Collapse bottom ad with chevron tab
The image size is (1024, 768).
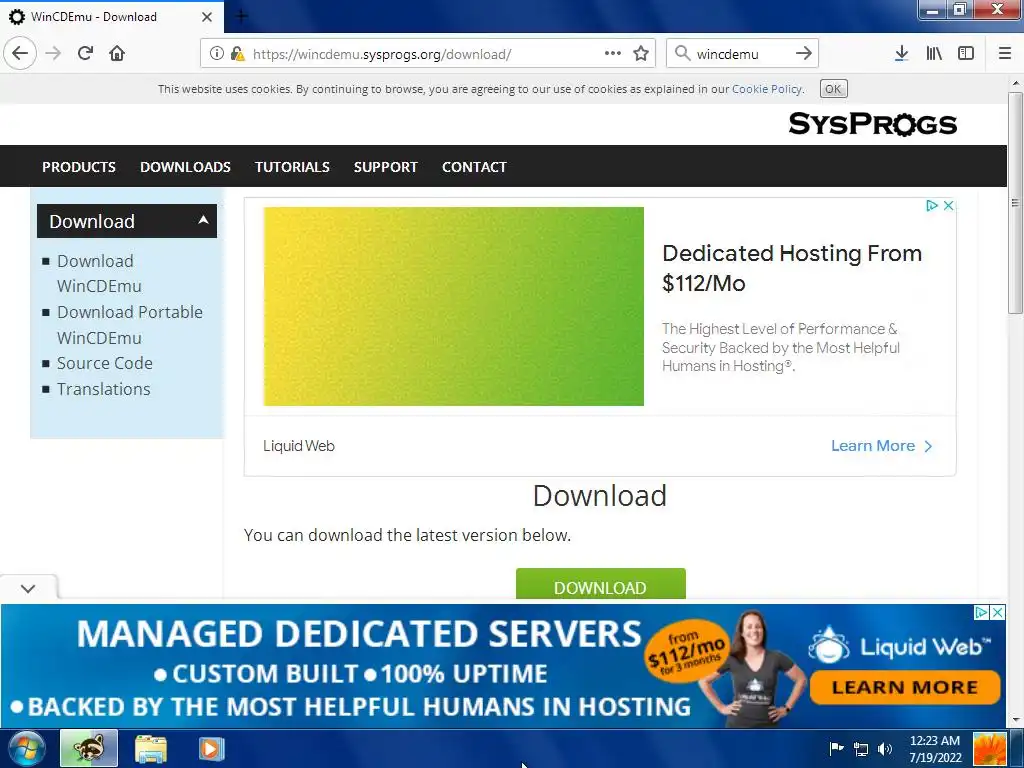pyautogui.click(x=28, y=588)
